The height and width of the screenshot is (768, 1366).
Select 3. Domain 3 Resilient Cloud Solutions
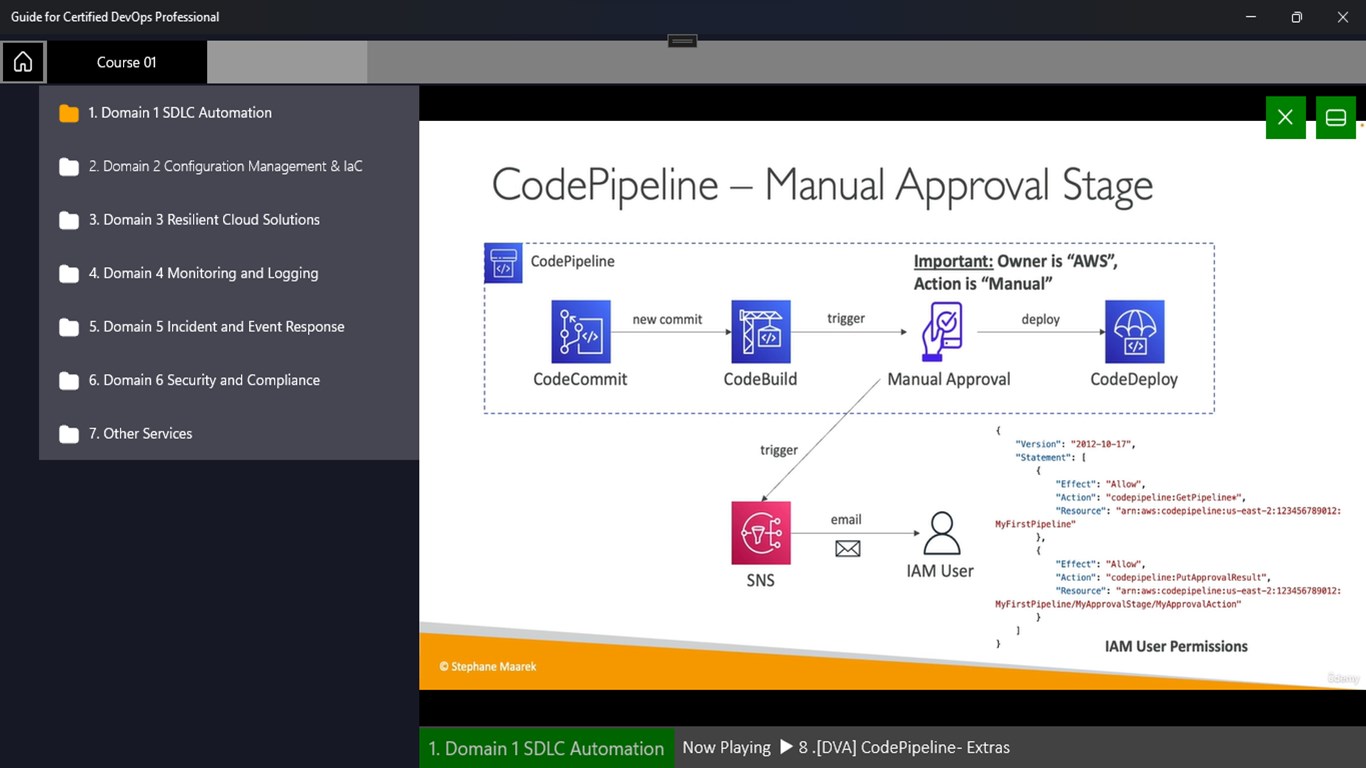(204, 220)
